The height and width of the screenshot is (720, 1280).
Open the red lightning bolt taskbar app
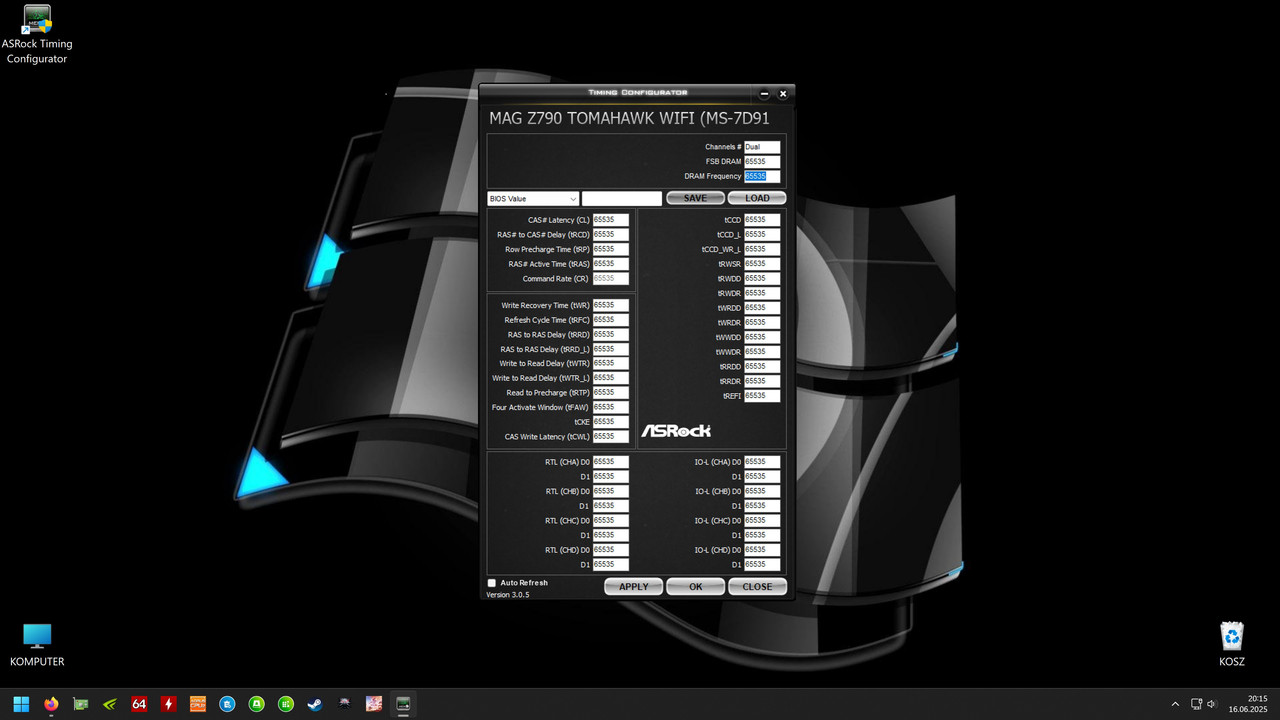coord(168,704)
